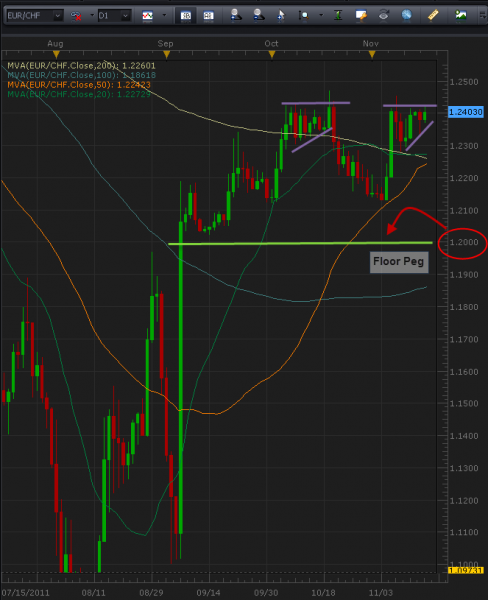488x600 pixels.
Task: Click the zoom in magnifier icon
Action: click(235, 15)
